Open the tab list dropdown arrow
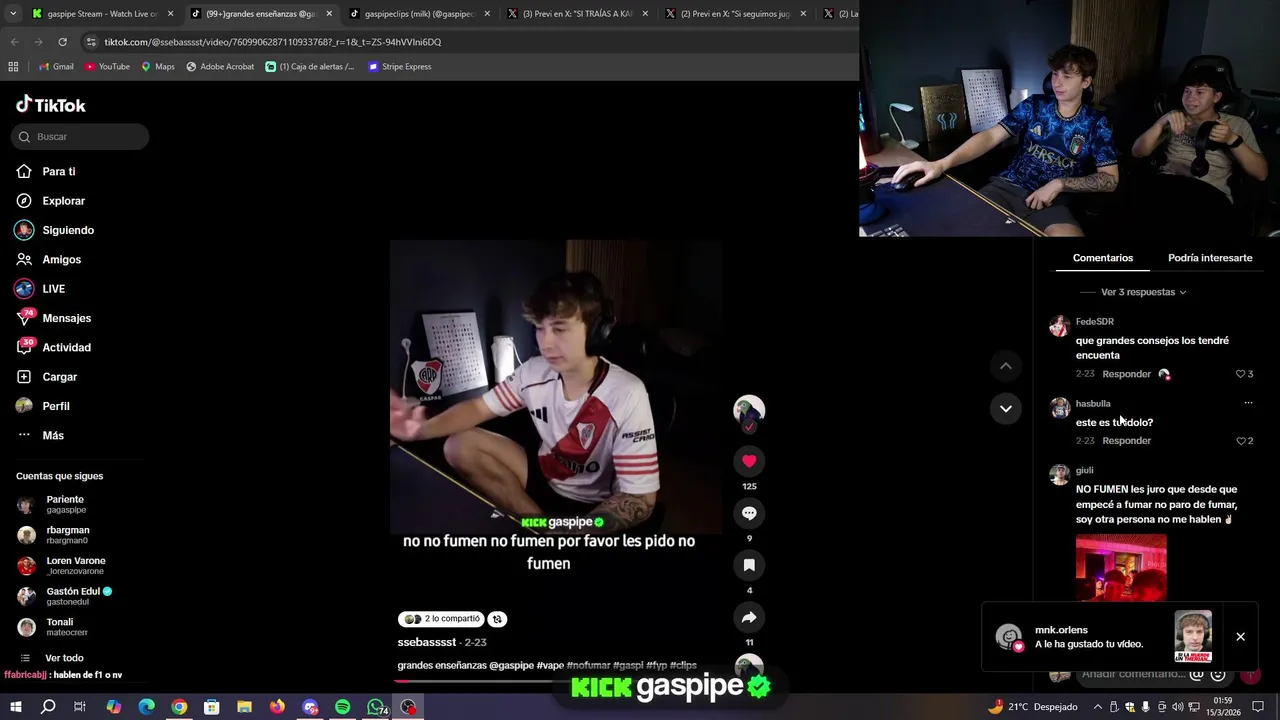 pyautogui.click(x=13, y=14)
